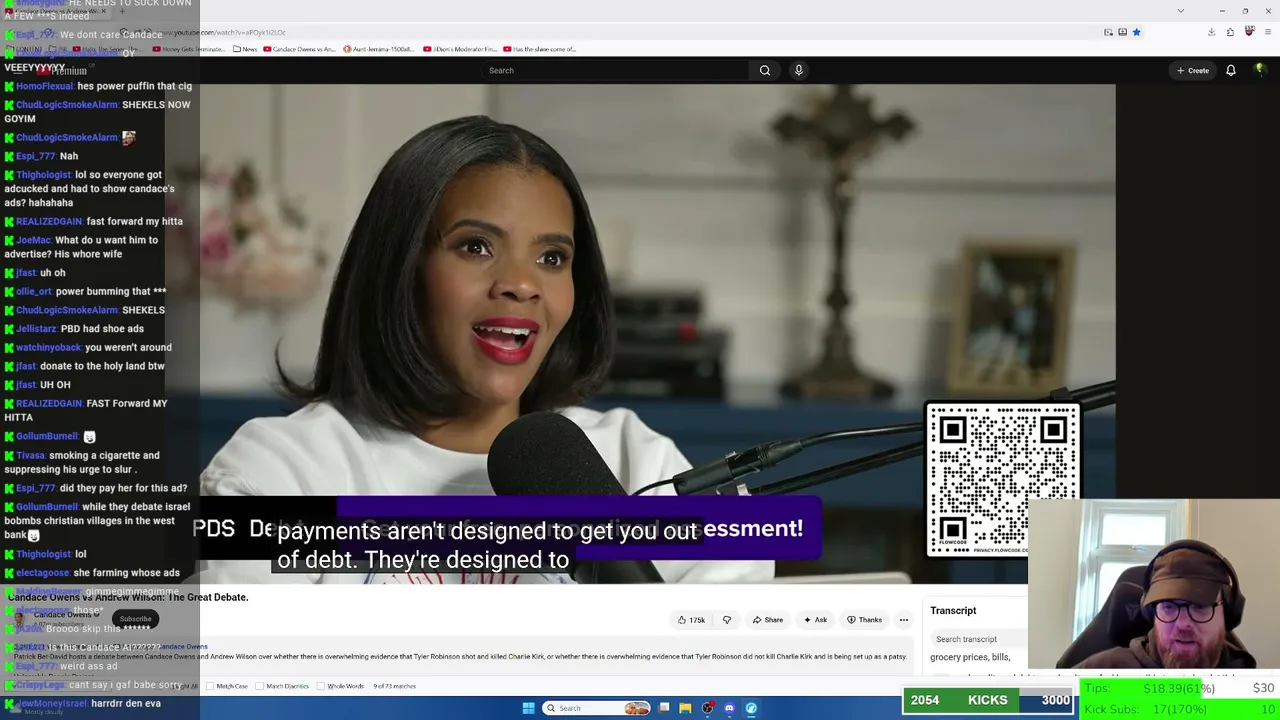Click the chat username Jellistarz
The image size is (1280, 720).
click(x=36, y=328)
